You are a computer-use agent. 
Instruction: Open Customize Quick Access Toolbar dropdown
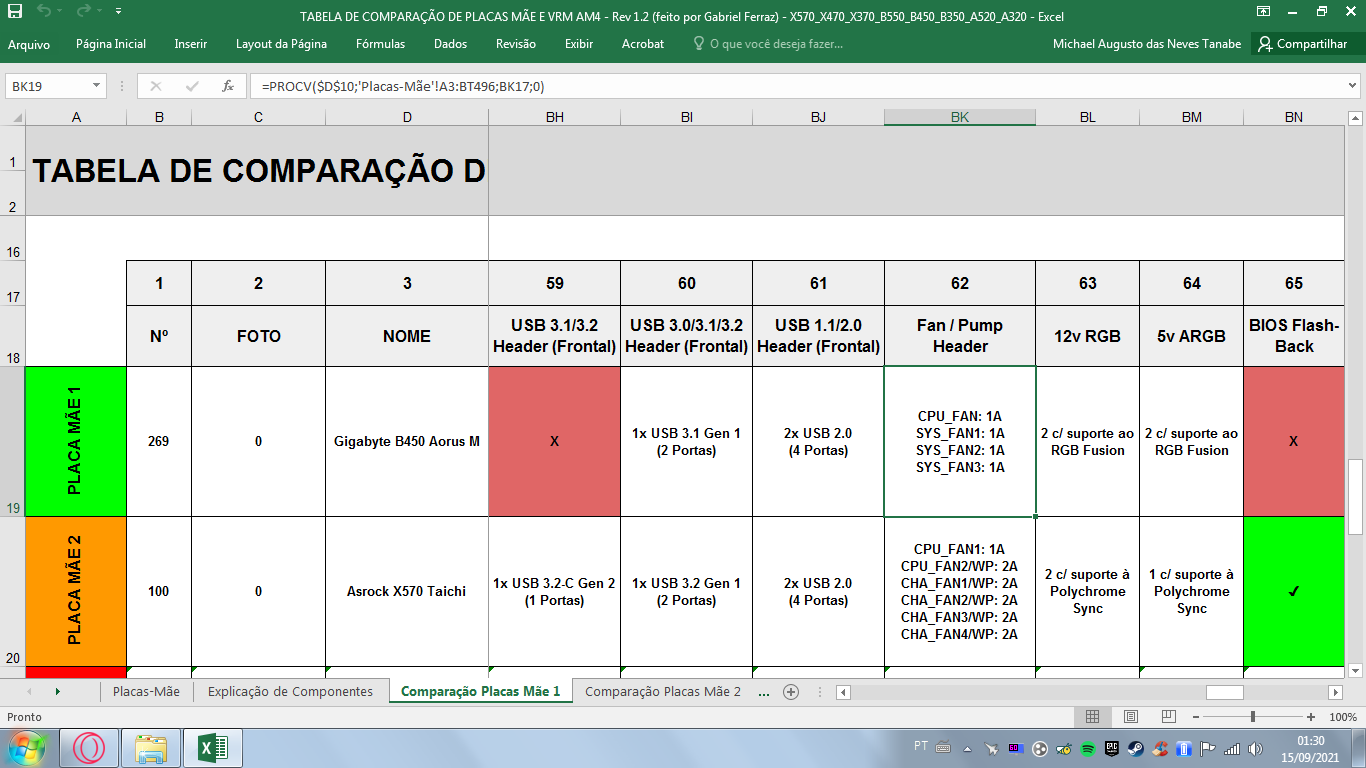point(118,11)
